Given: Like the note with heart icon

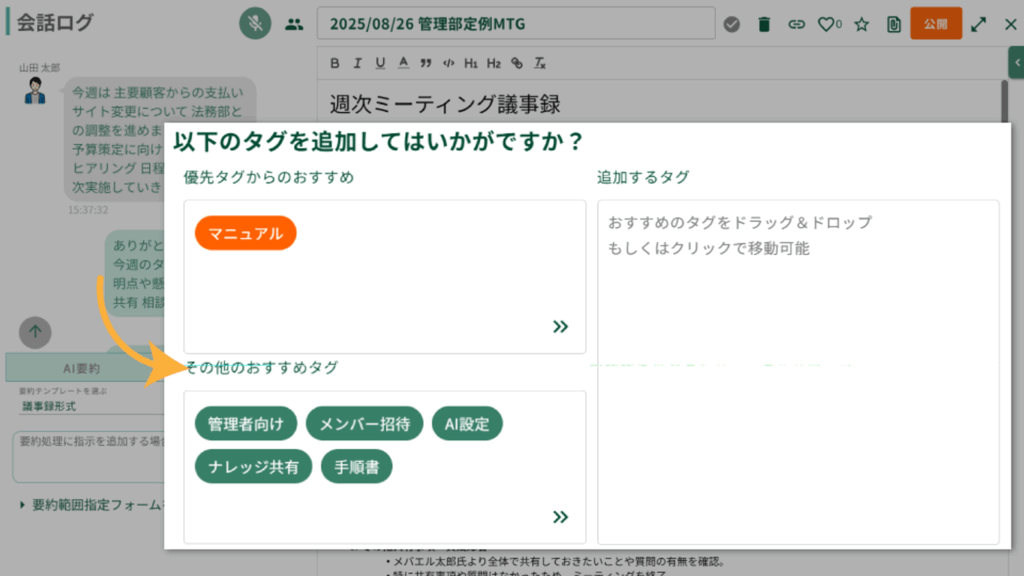Looking at the screenshot, I should [827, 24].
